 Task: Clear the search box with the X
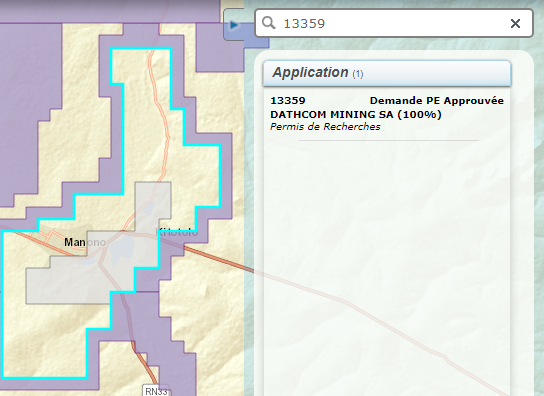click(515, 24)
